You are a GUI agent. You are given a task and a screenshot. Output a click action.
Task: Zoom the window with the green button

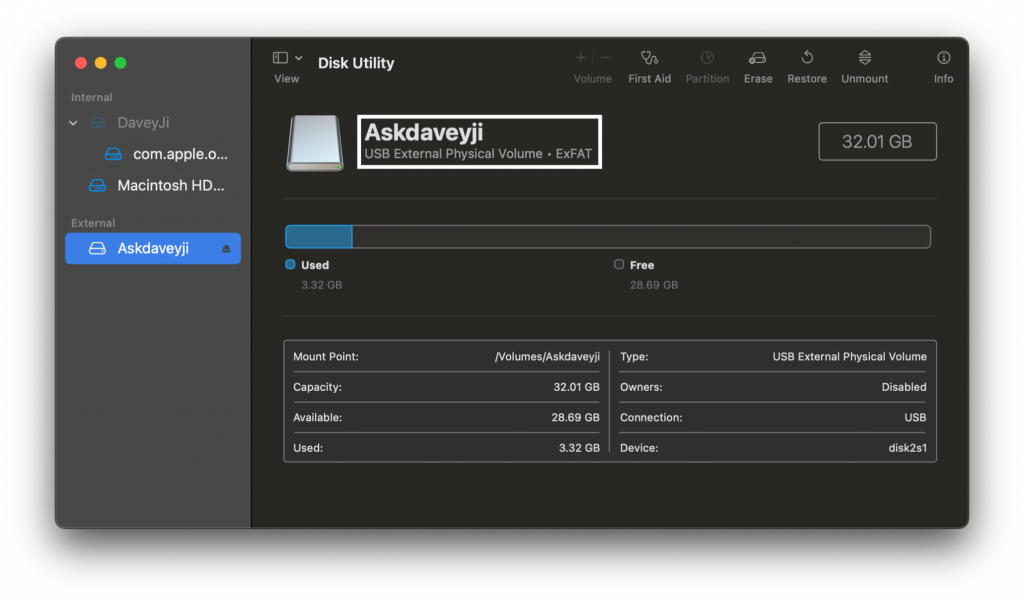[120, 63]
